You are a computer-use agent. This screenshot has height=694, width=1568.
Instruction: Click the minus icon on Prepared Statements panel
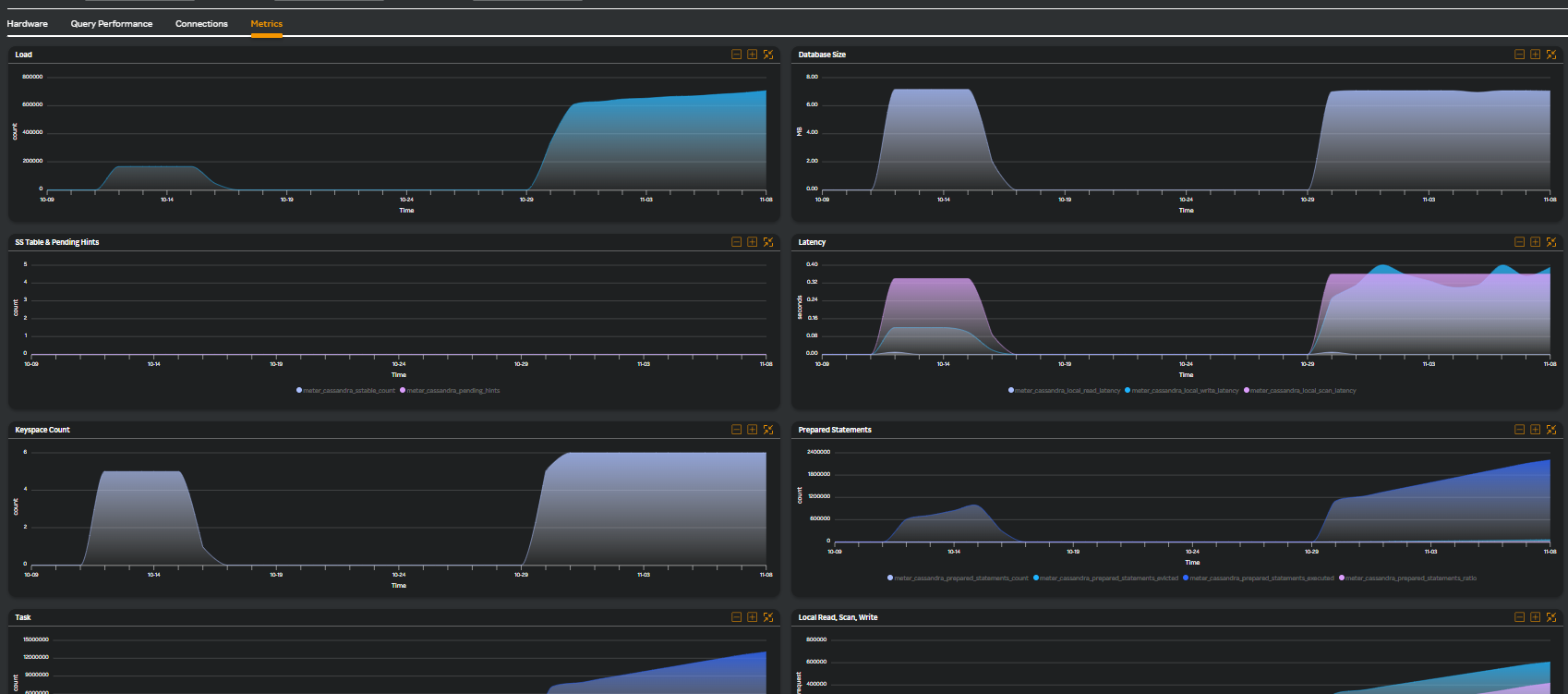point(1519,430)
